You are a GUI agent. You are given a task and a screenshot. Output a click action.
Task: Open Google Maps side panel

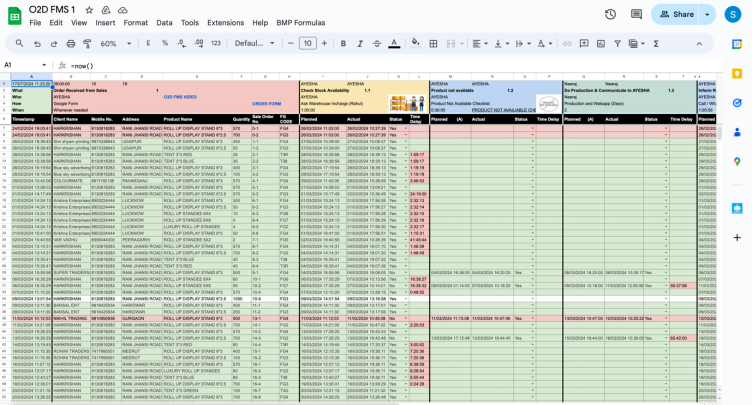[x=737, y=161]
